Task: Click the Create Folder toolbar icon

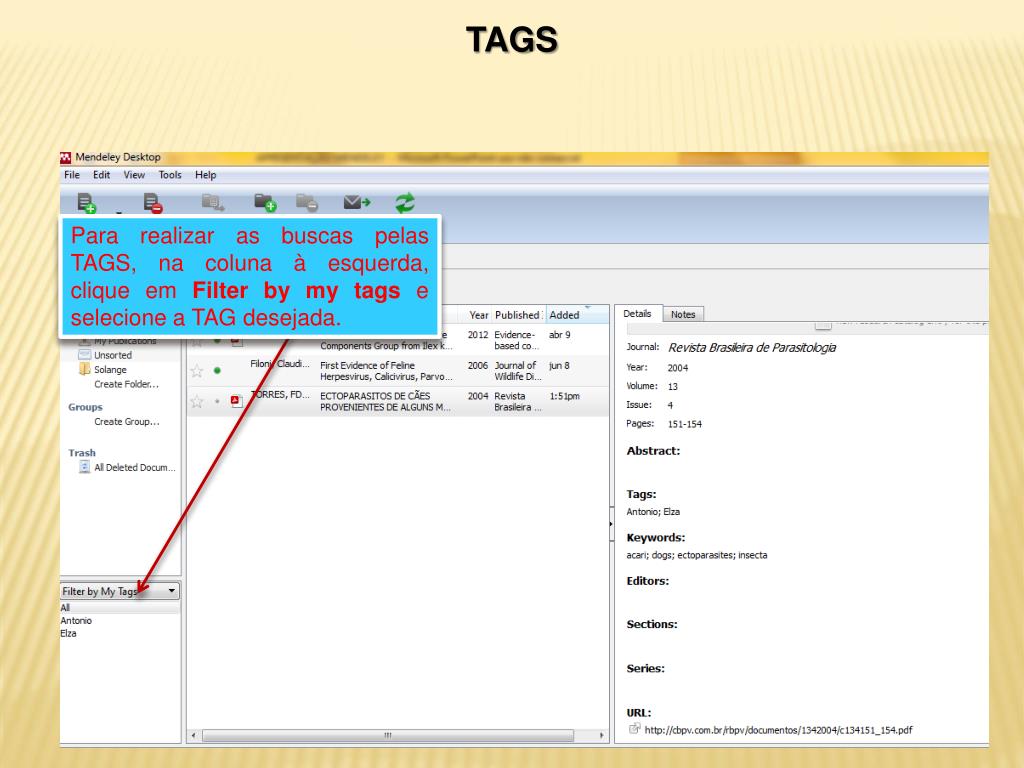Action: tap(265, 202)
